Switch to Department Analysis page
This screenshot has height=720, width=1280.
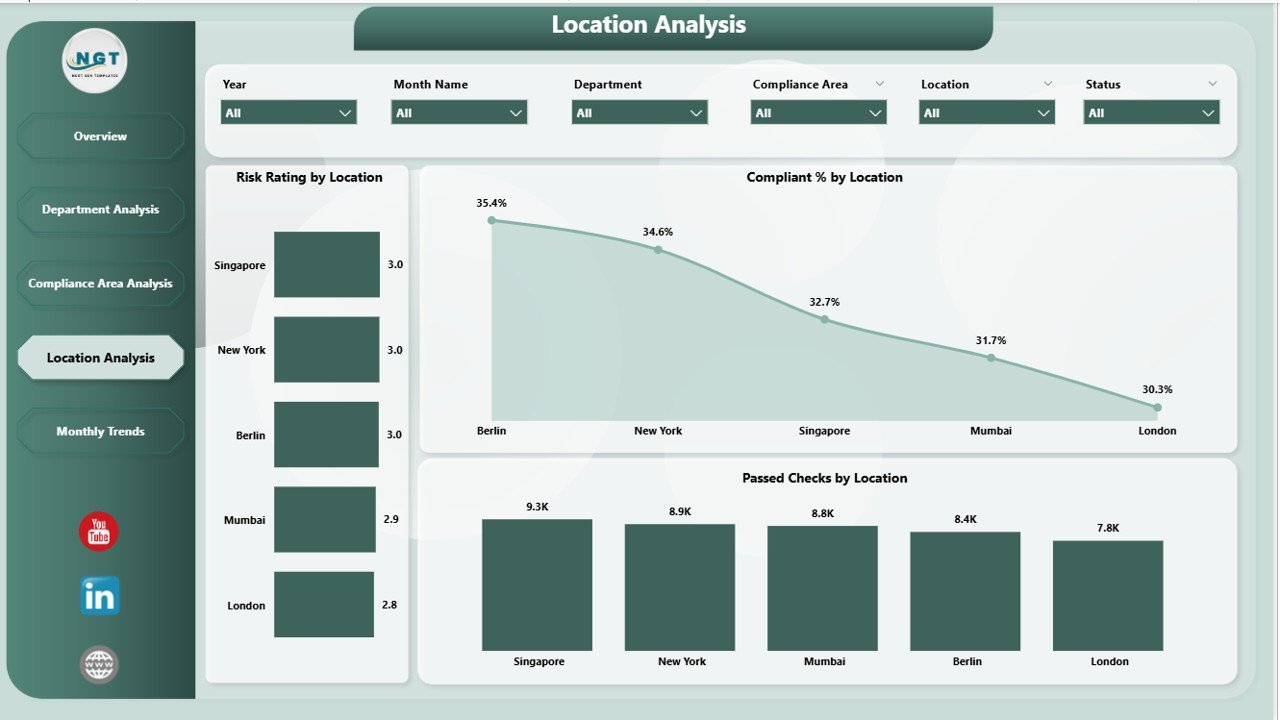click(x=100, y=210)
